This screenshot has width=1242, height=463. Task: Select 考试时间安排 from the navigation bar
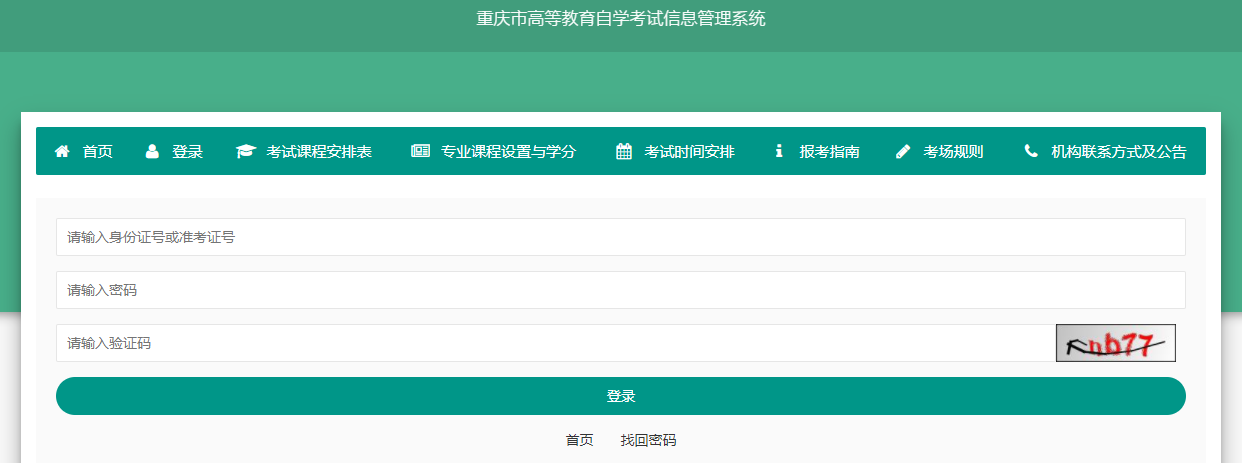(689, 152)
